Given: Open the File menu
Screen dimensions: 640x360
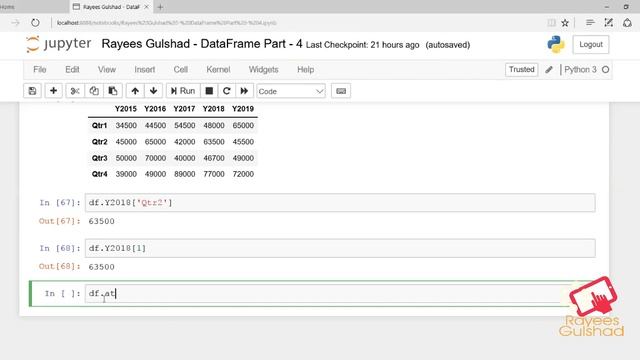Looking at the screenshot, I should click(x=40, y=70).
